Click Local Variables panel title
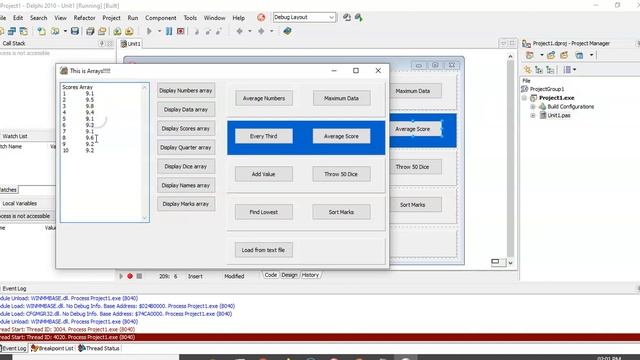This screenshot has width=640, height=360. tap(20, 203)
